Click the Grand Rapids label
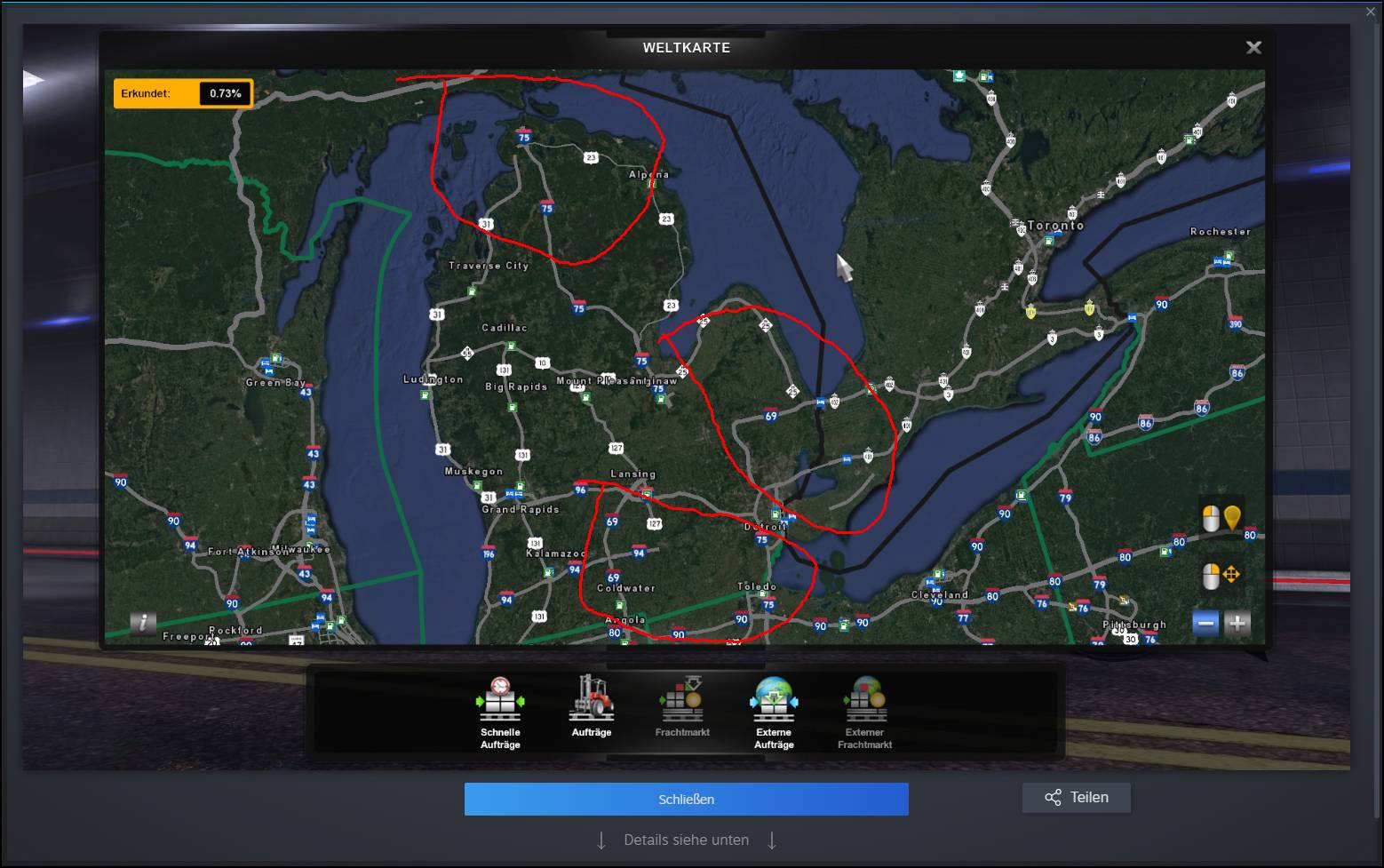Image resolution: width=1384 pixels, height=868 pixels. click(x=521, y=510)
